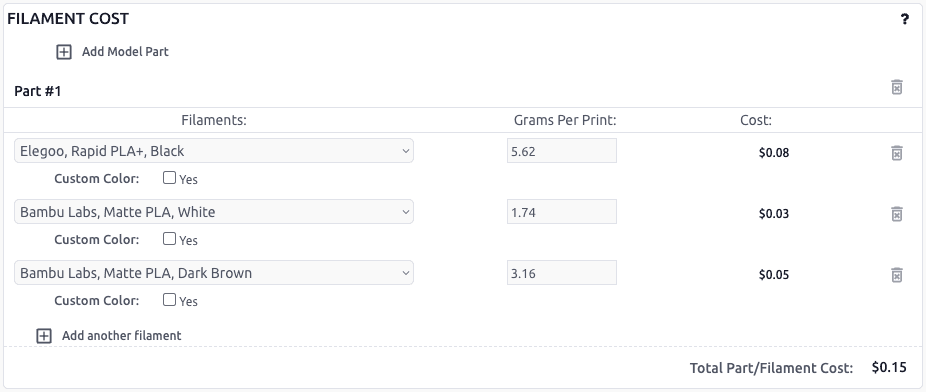Delete Part #1 using its trash icon

[896, 87]
